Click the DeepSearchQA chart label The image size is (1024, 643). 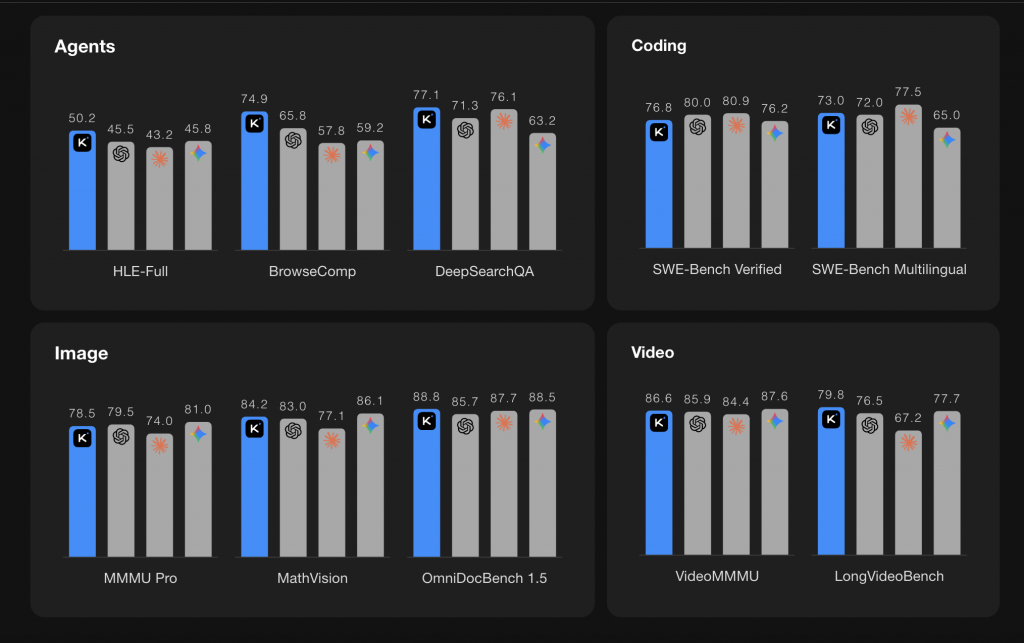(x=485, y=271)
